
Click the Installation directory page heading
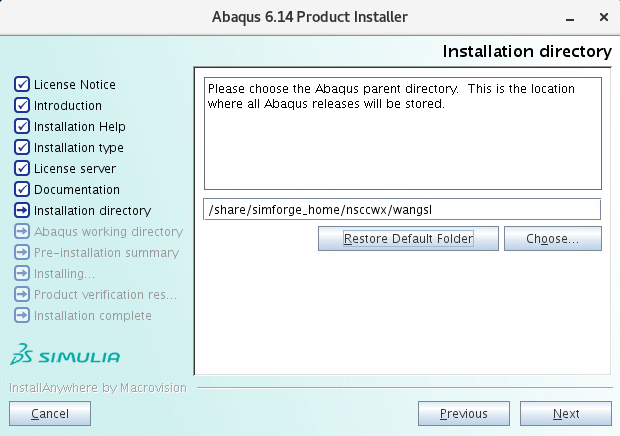point(527,51)
